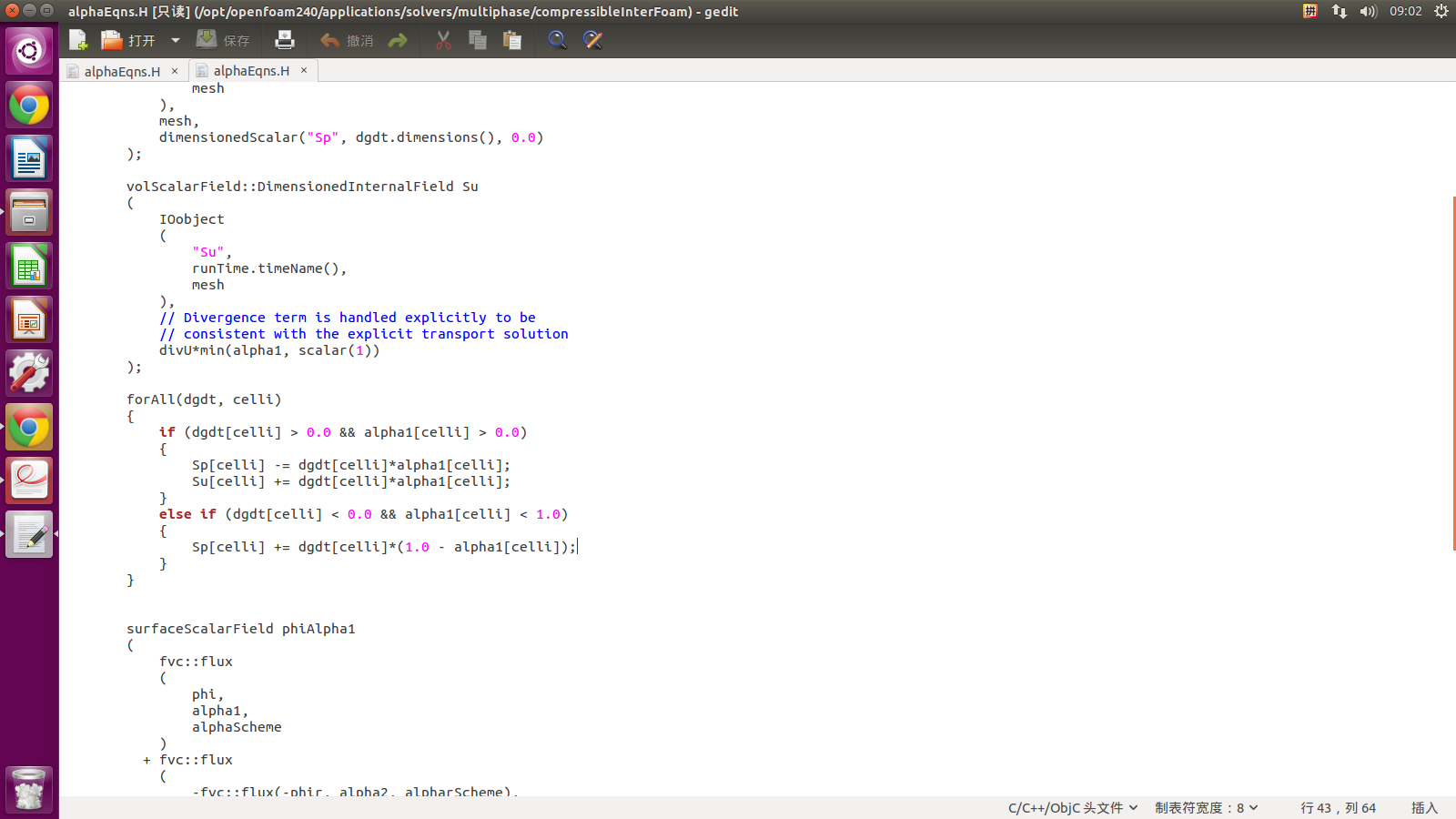Image resolution: width=1456 pixels, height=819 pixels.
Task: Click the Su[celli] += dgdt line
Action: pyautogui.click(x=351, y=481)
